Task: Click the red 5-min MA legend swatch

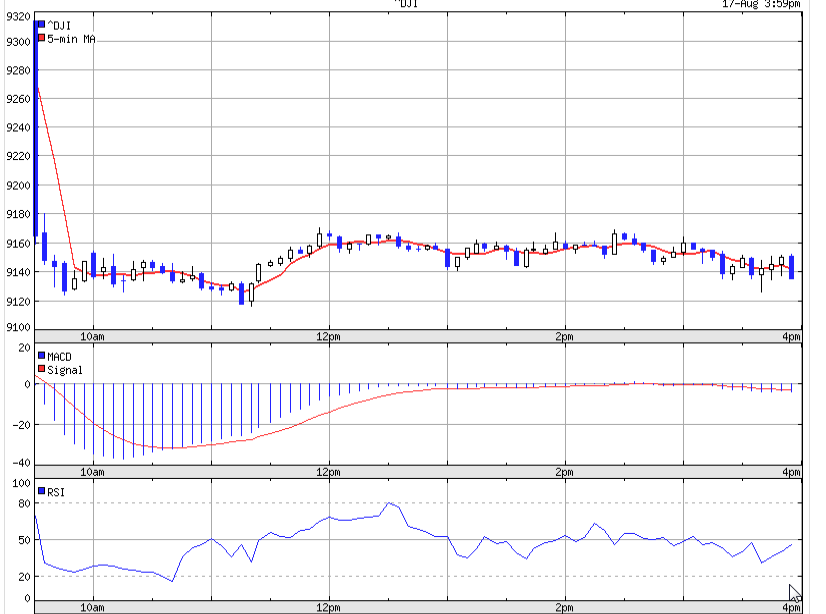Action: pos(42,38)
